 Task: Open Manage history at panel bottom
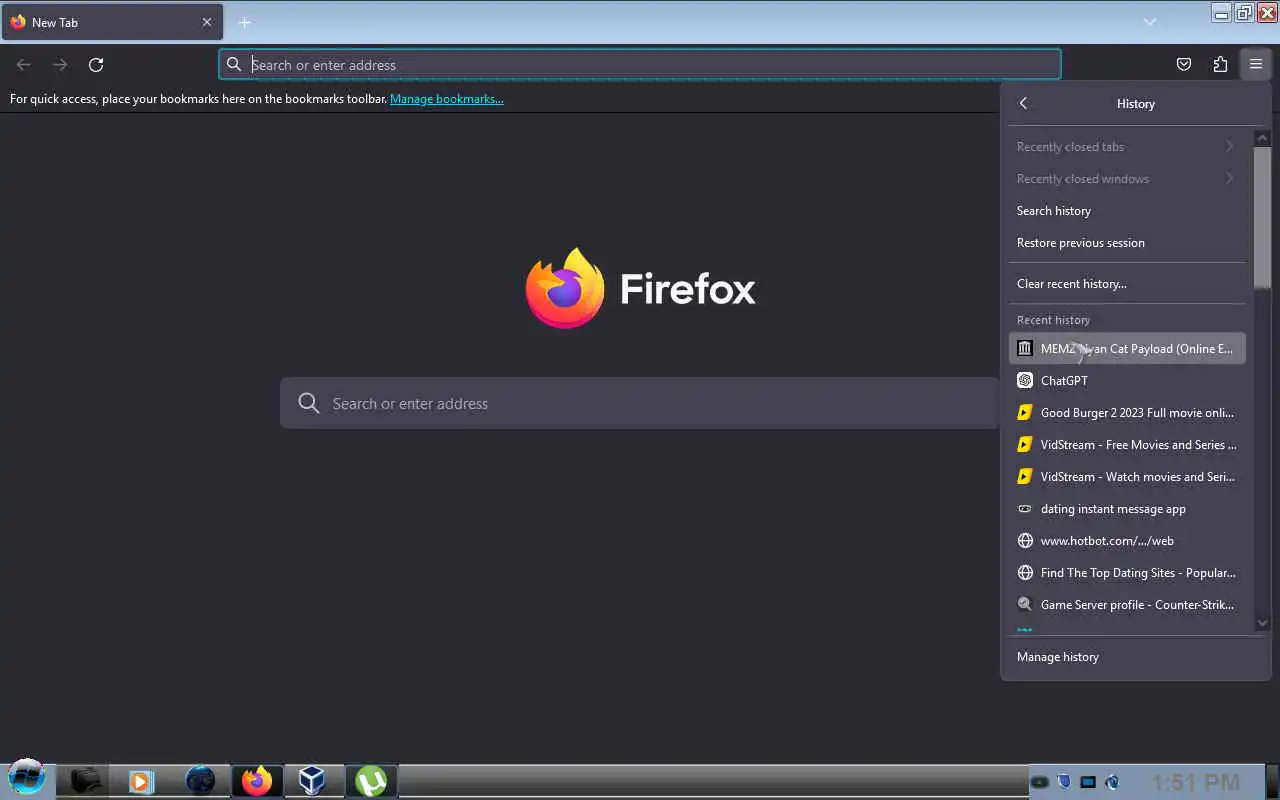point(1135,657)
